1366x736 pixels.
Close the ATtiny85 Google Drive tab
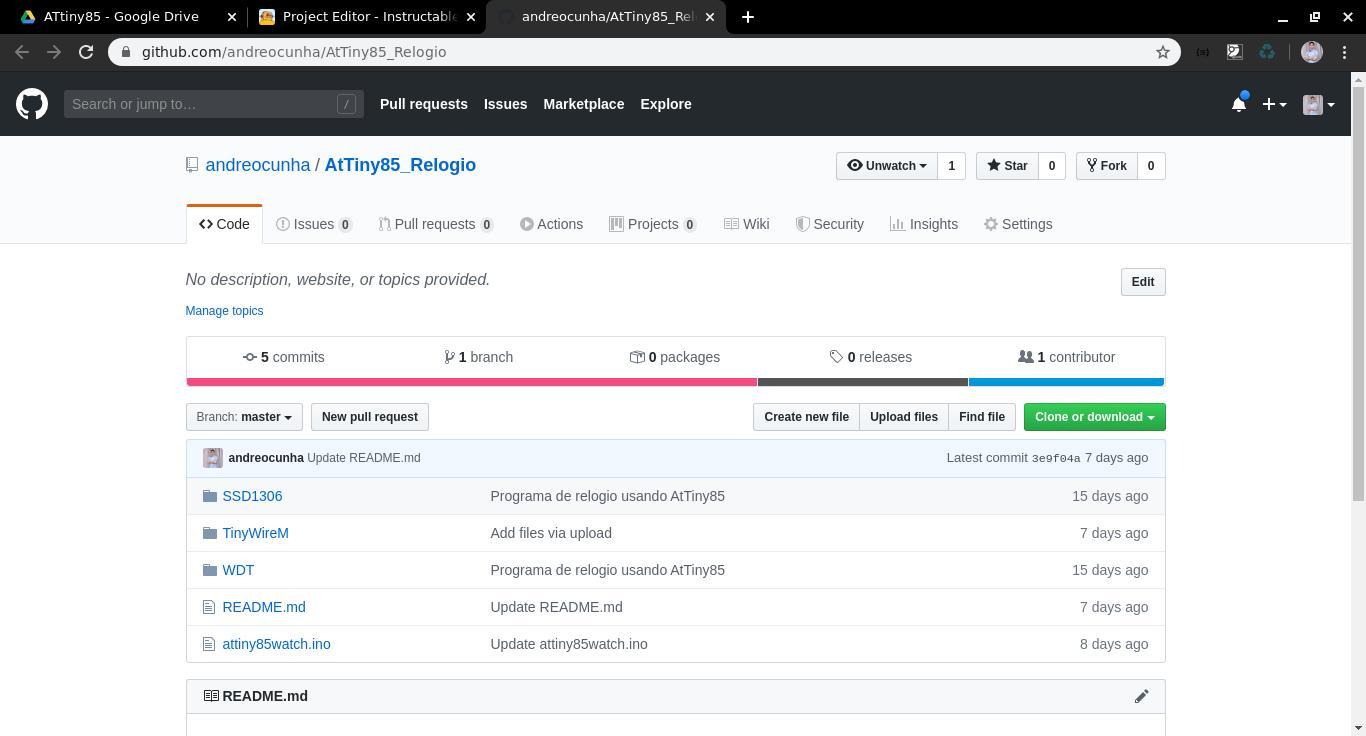232,17
